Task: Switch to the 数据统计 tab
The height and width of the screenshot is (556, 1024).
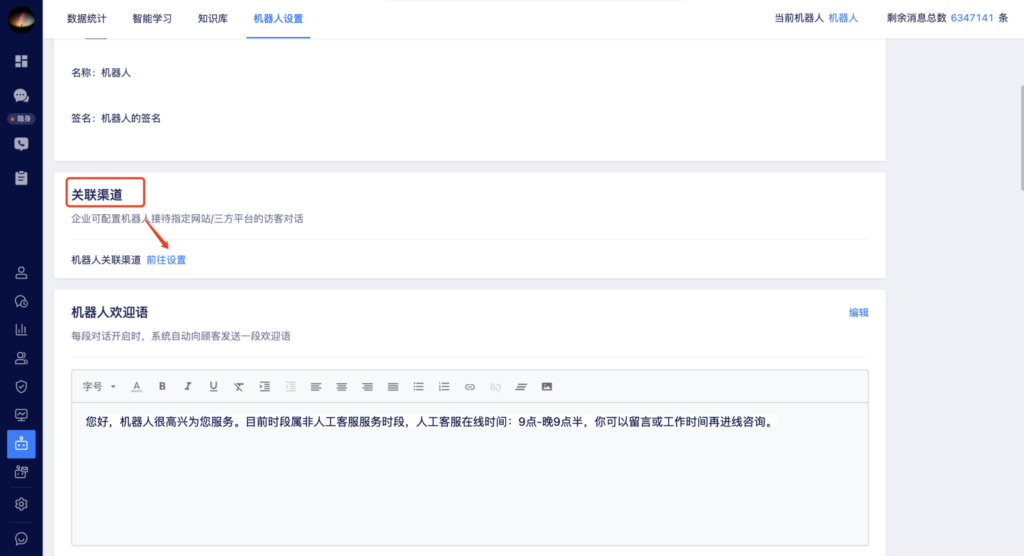Action: (x=86, y=18)
